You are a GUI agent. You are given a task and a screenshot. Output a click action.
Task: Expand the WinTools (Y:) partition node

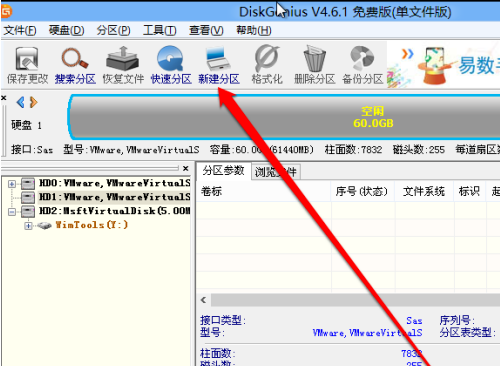[x=28, y=226]
